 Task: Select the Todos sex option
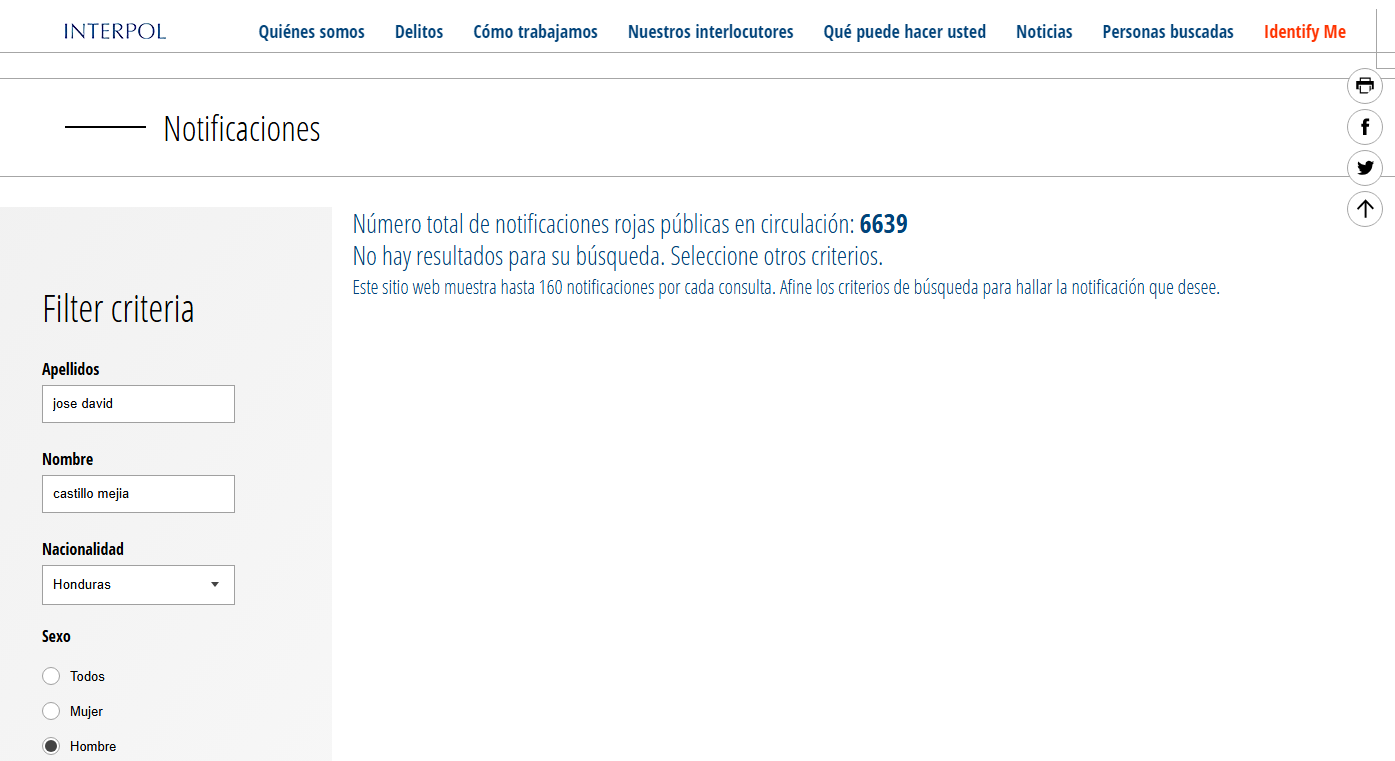click(x=51, y=677)
